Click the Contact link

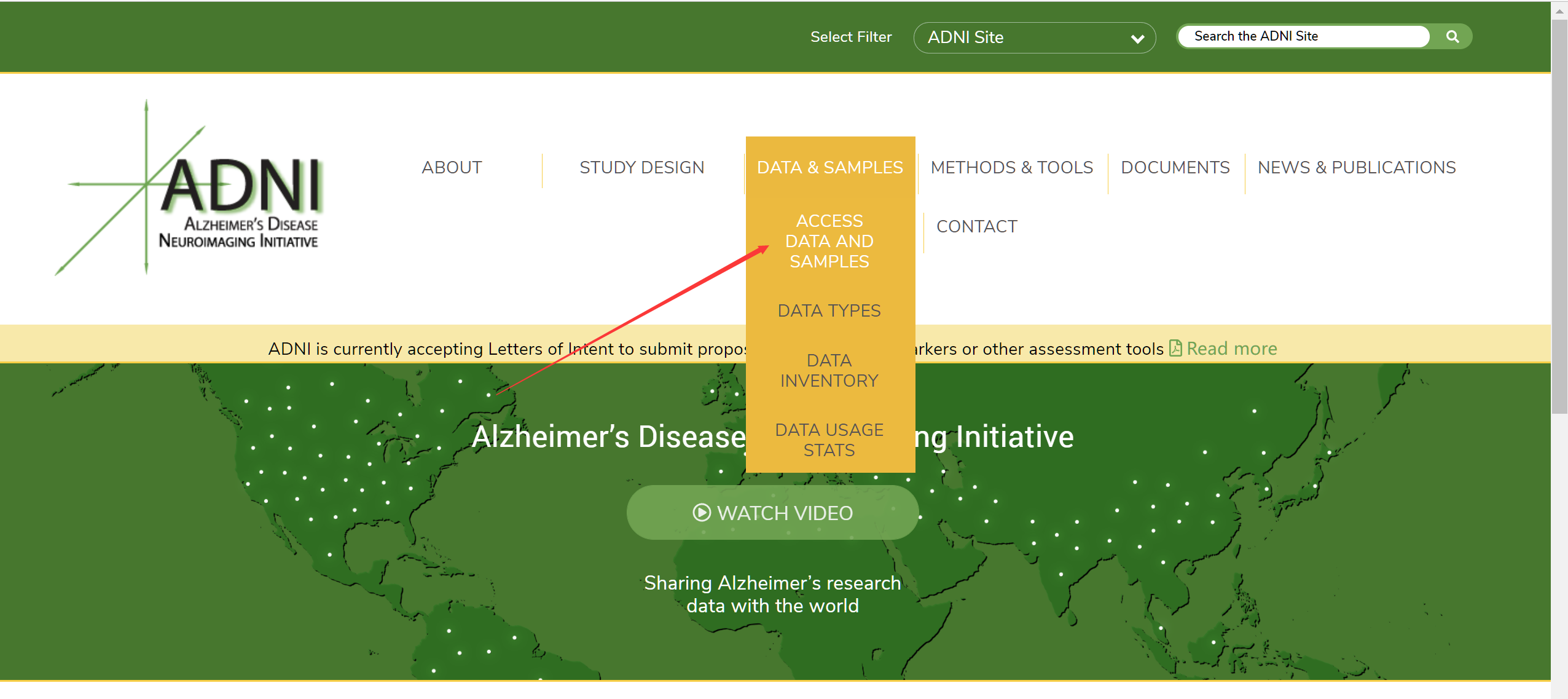(x=976, y=226)
